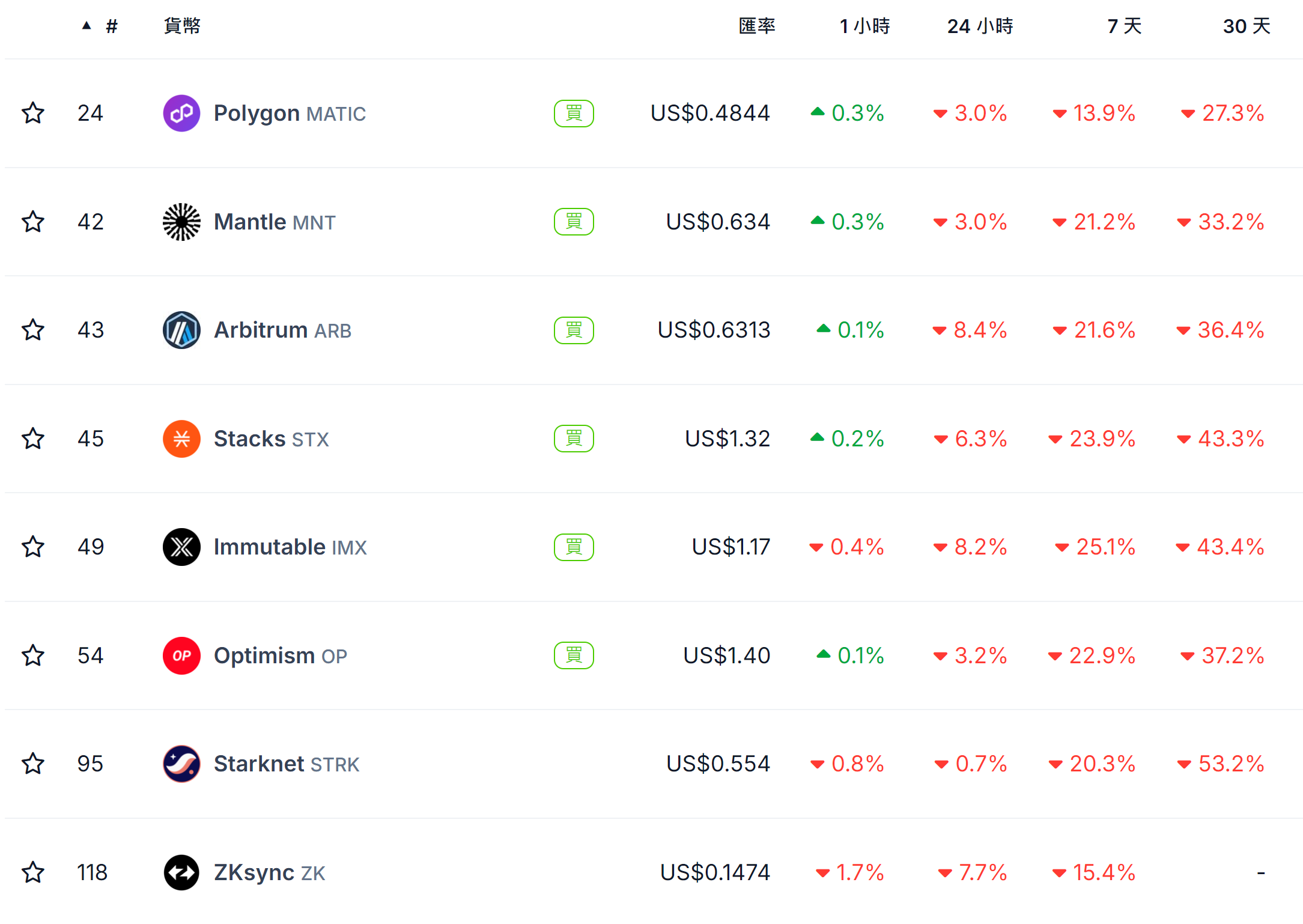The image size is (1303, 924).
Task: Favorite Polygon with its star toggle
Action: (x=33, y=113)
